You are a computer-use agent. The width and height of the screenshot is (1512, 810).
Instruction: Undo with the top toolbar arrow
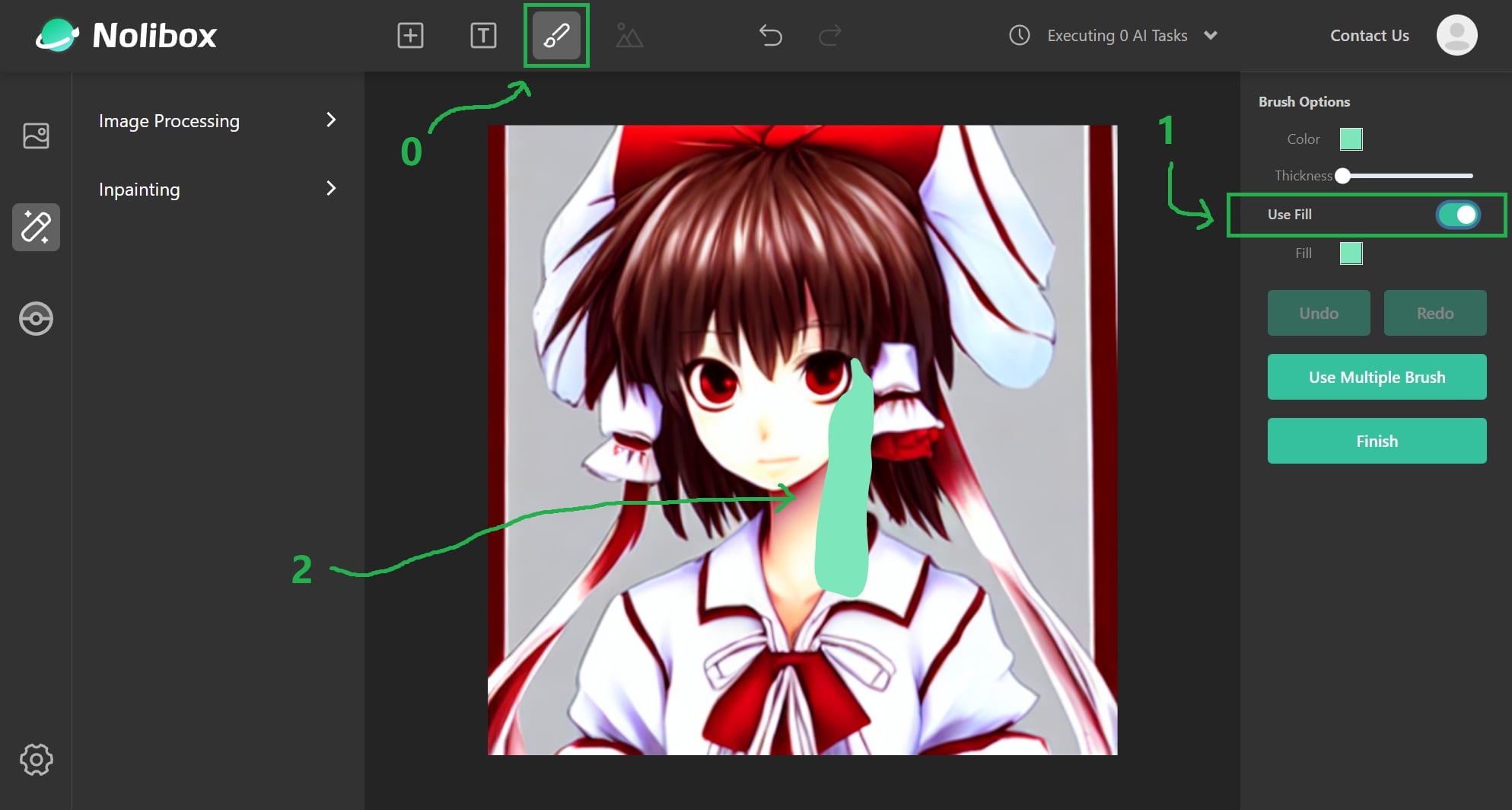[770, 35]
